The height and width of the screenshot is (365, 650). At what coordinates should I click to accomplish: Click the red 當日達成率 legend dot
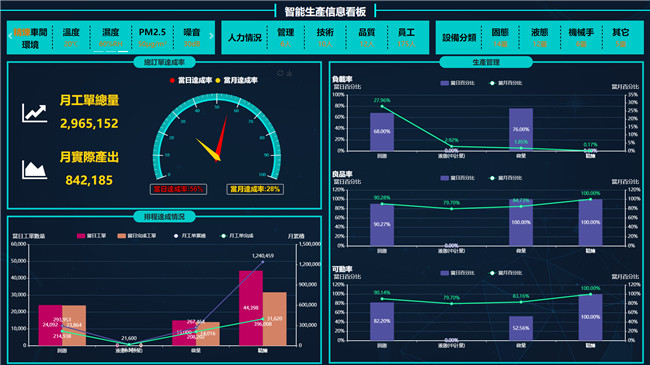tap(172, 80)
